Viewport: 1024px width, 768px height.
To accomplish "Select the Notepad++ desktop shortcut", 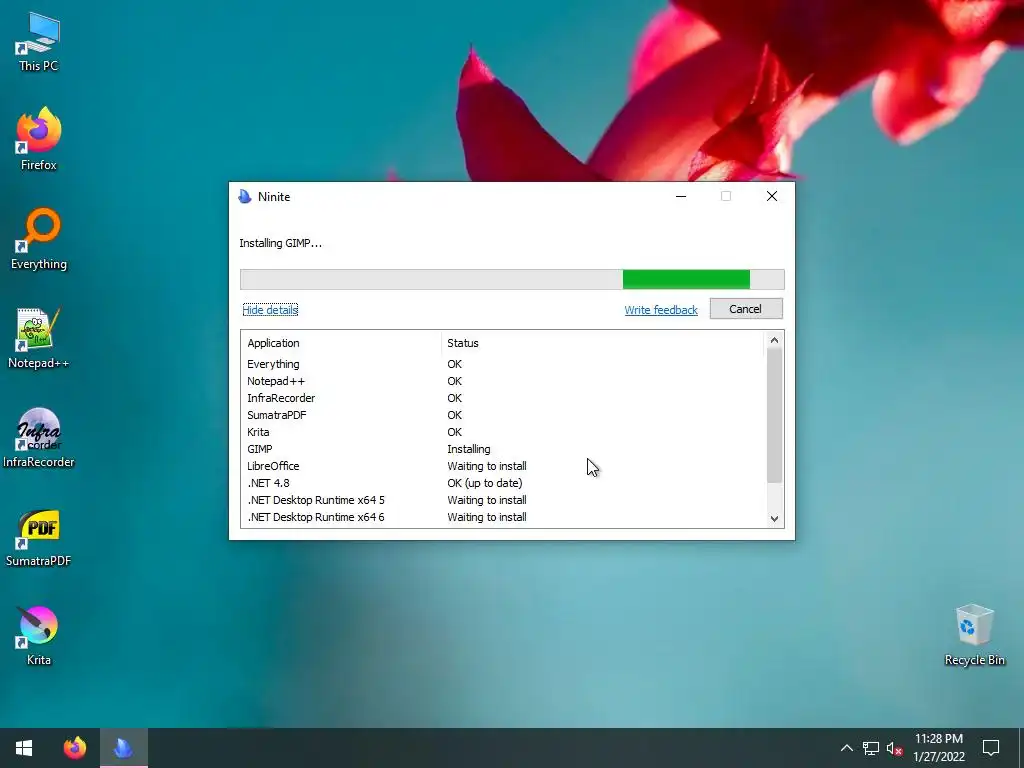I will click(39, 338).
